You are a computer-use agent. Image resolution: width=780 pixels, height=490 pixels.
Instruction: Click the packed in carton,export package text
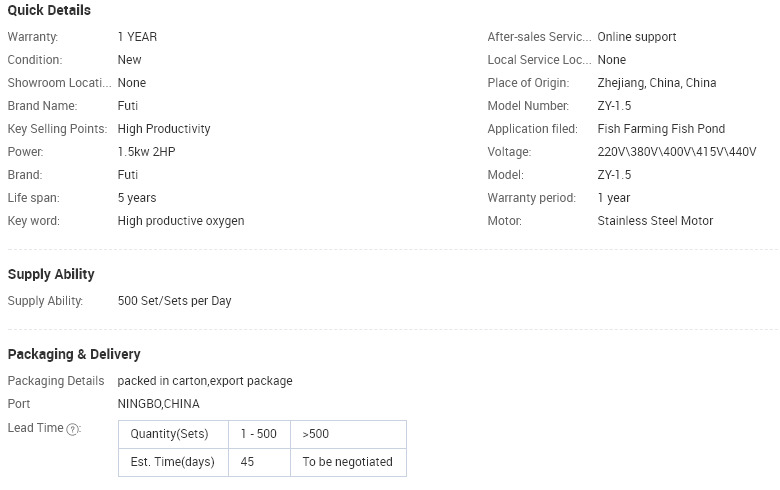coord(205,381)
